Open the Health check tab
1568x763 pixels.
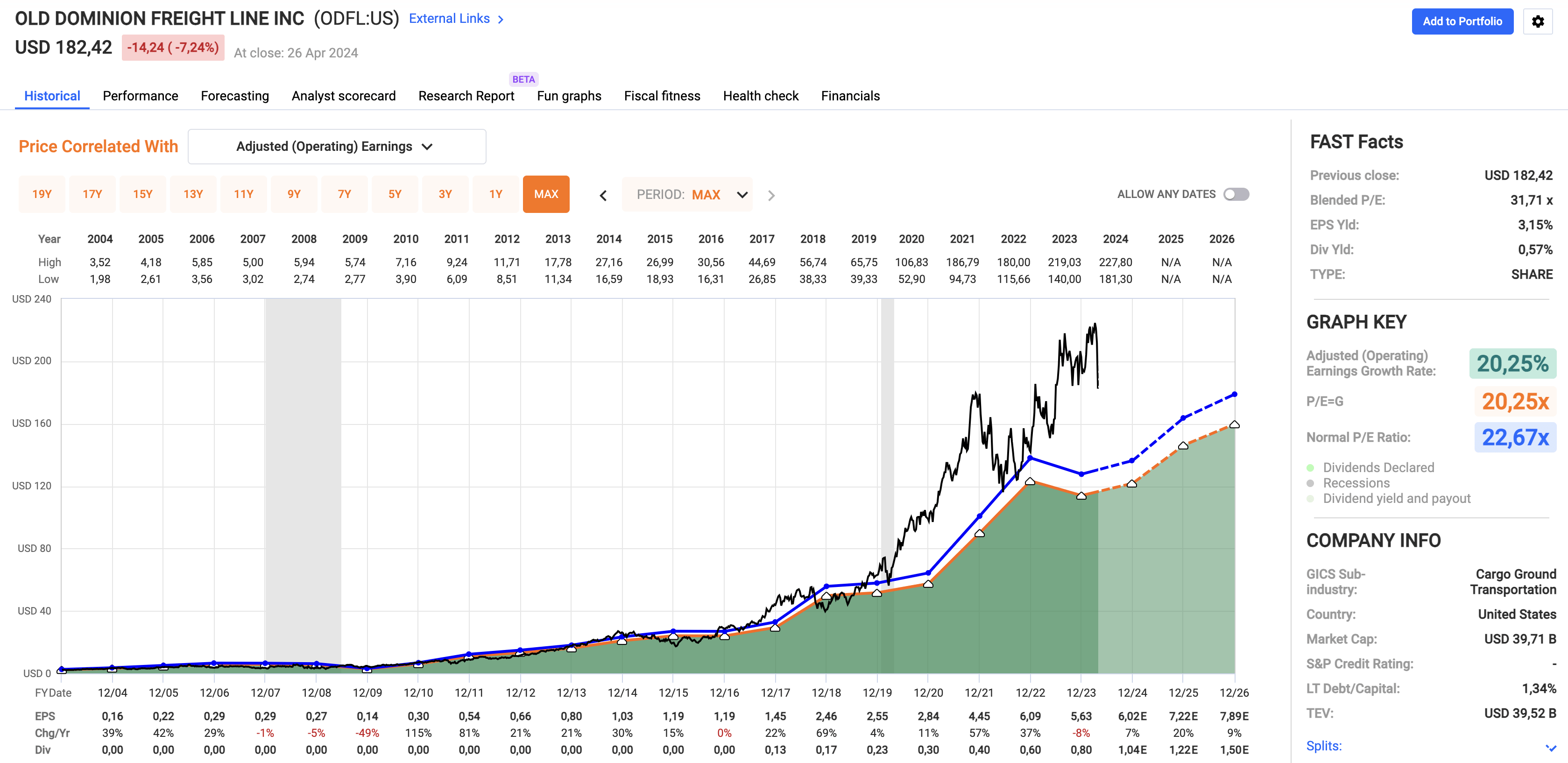tap(761, 96)
